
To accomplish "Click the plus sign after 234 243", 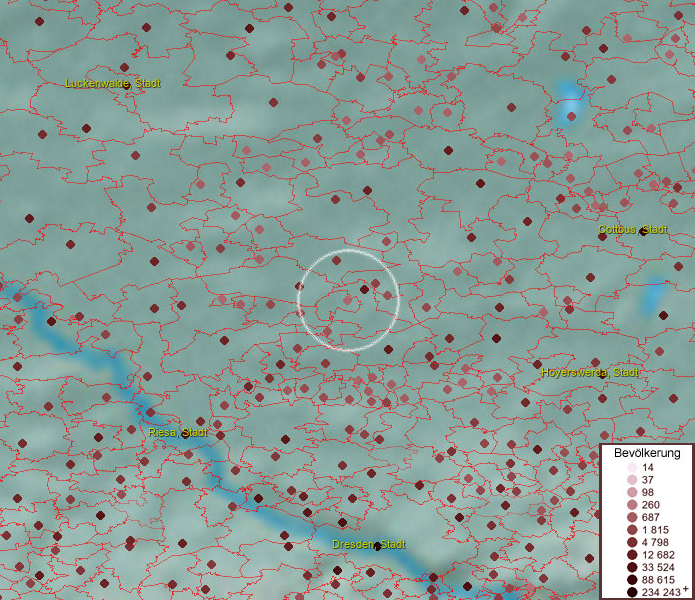I will pos(686,588).
